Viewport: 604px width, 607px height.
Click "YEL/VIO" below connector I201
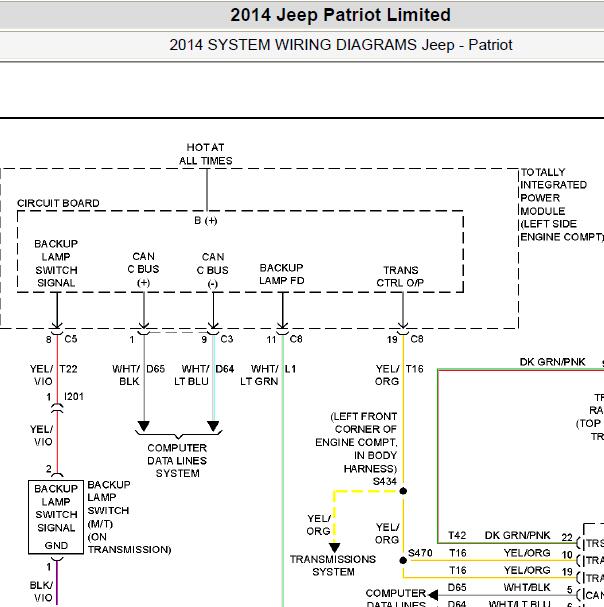point(41,436)
